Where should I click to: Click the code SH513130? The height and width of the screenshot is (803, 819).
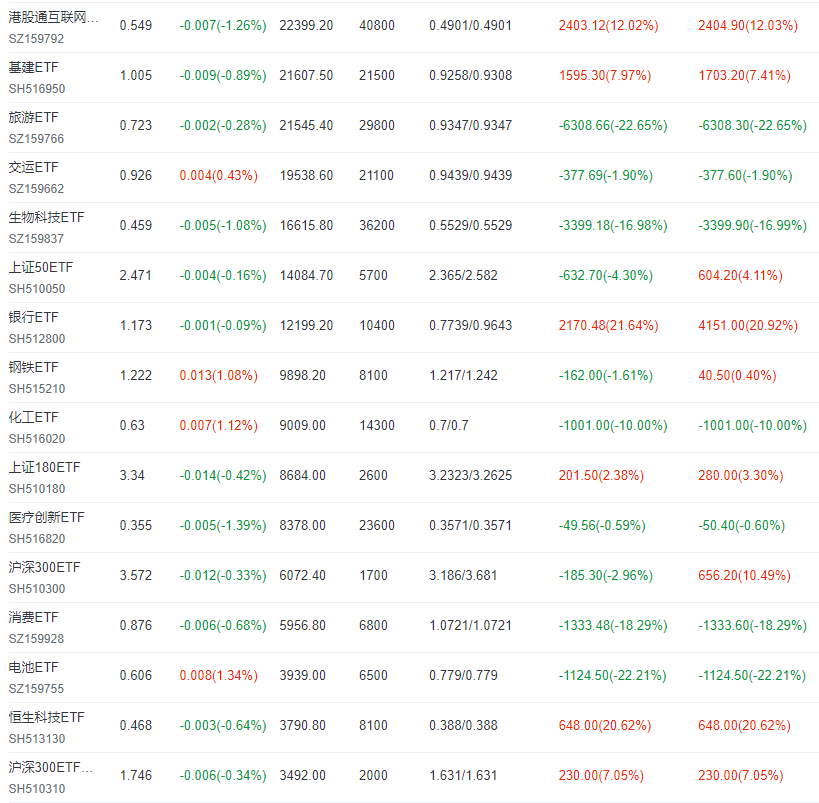click(x=37, y=739)
